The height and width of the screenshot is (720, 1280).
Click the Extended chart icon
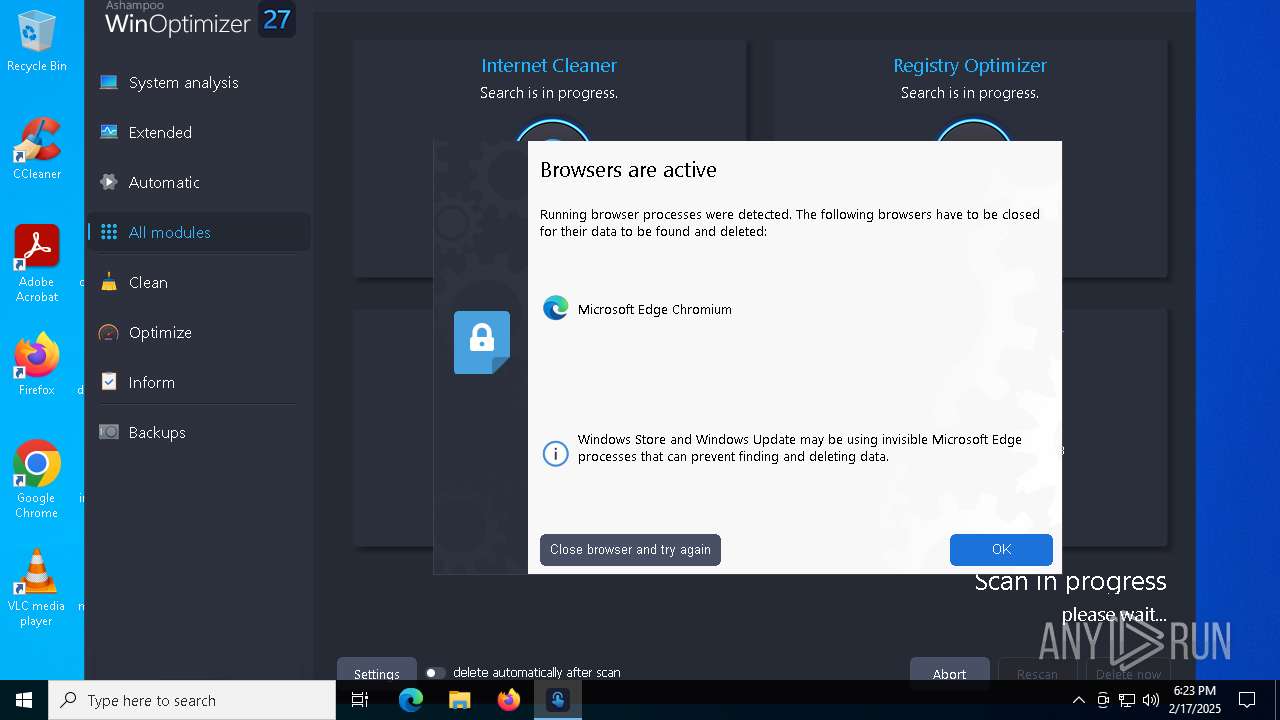[109, 132]
